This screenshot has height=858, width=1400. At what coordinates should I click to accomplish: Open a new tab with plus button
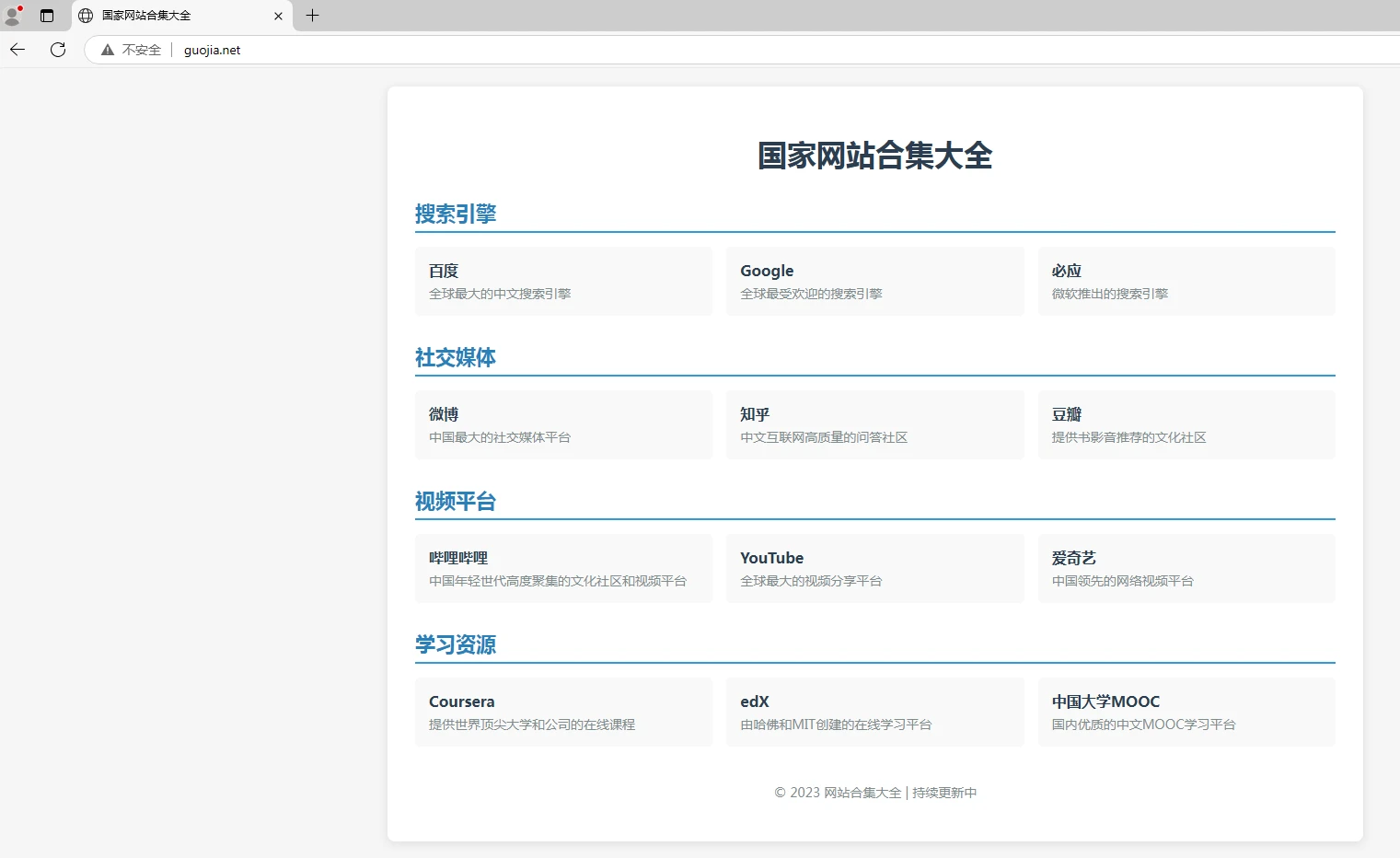click(x=312, y=16)
